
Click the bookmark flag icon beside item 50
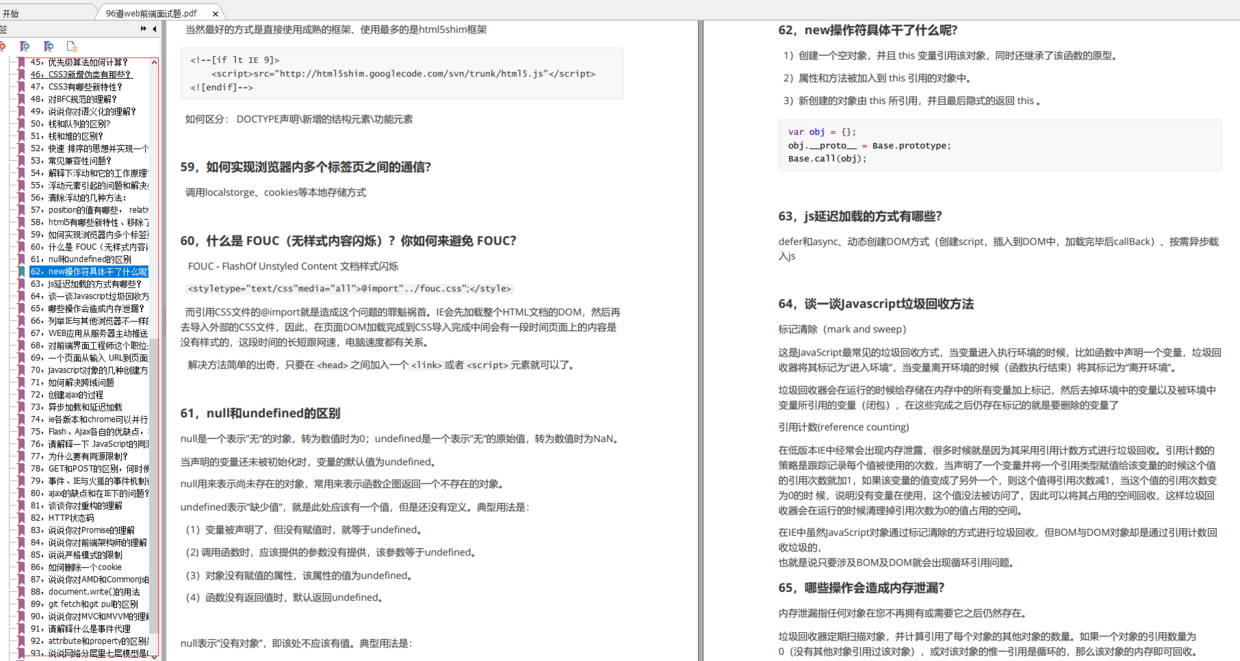(x=22, y=124)
